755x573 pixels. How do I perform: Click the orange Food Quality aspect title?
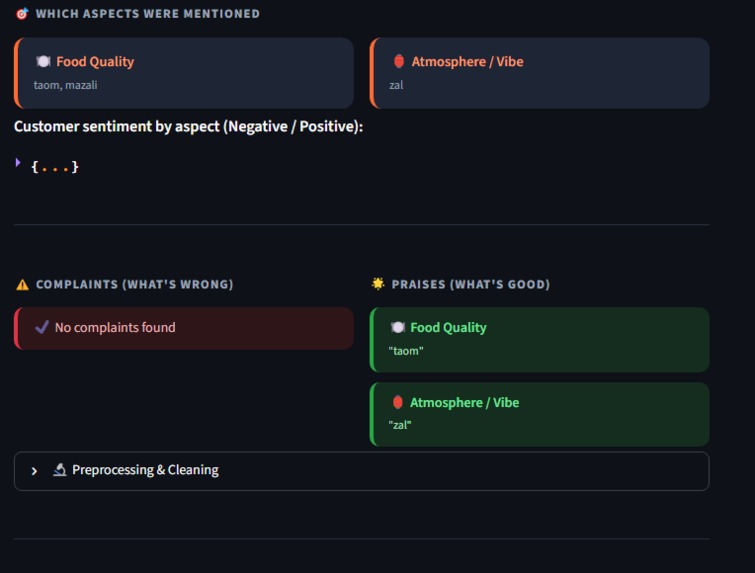tap(95, 62)
